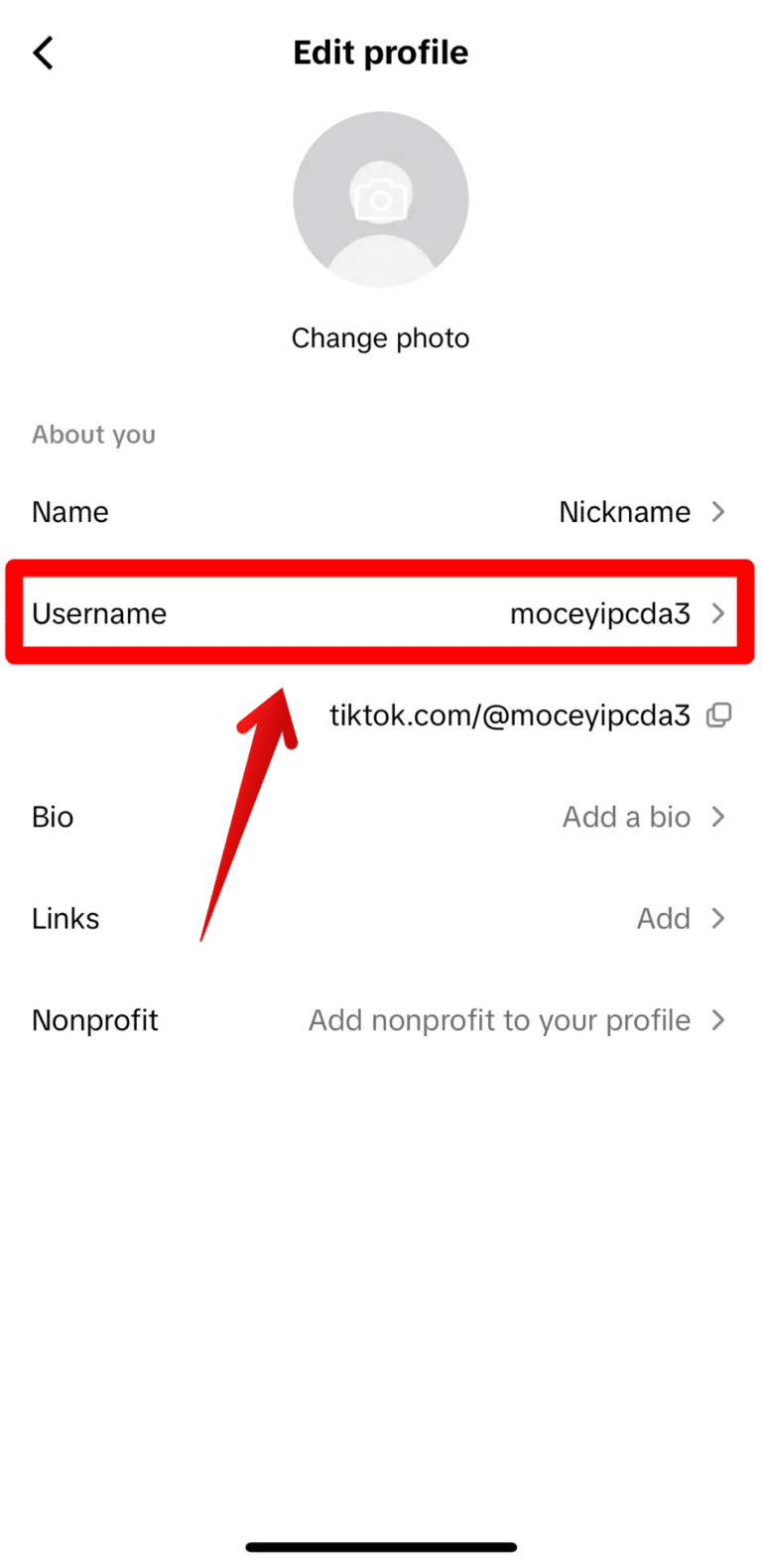Copy profile link with the copy icon
Screen dimensions: 762x1568
719,715
